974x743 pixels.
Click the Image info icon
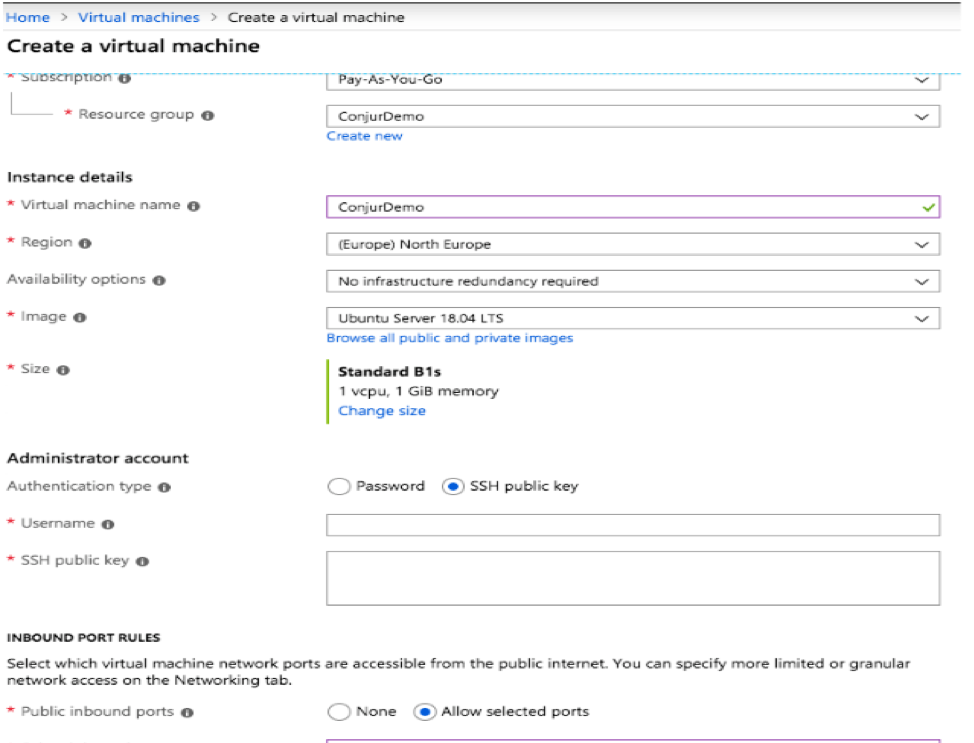80,317
